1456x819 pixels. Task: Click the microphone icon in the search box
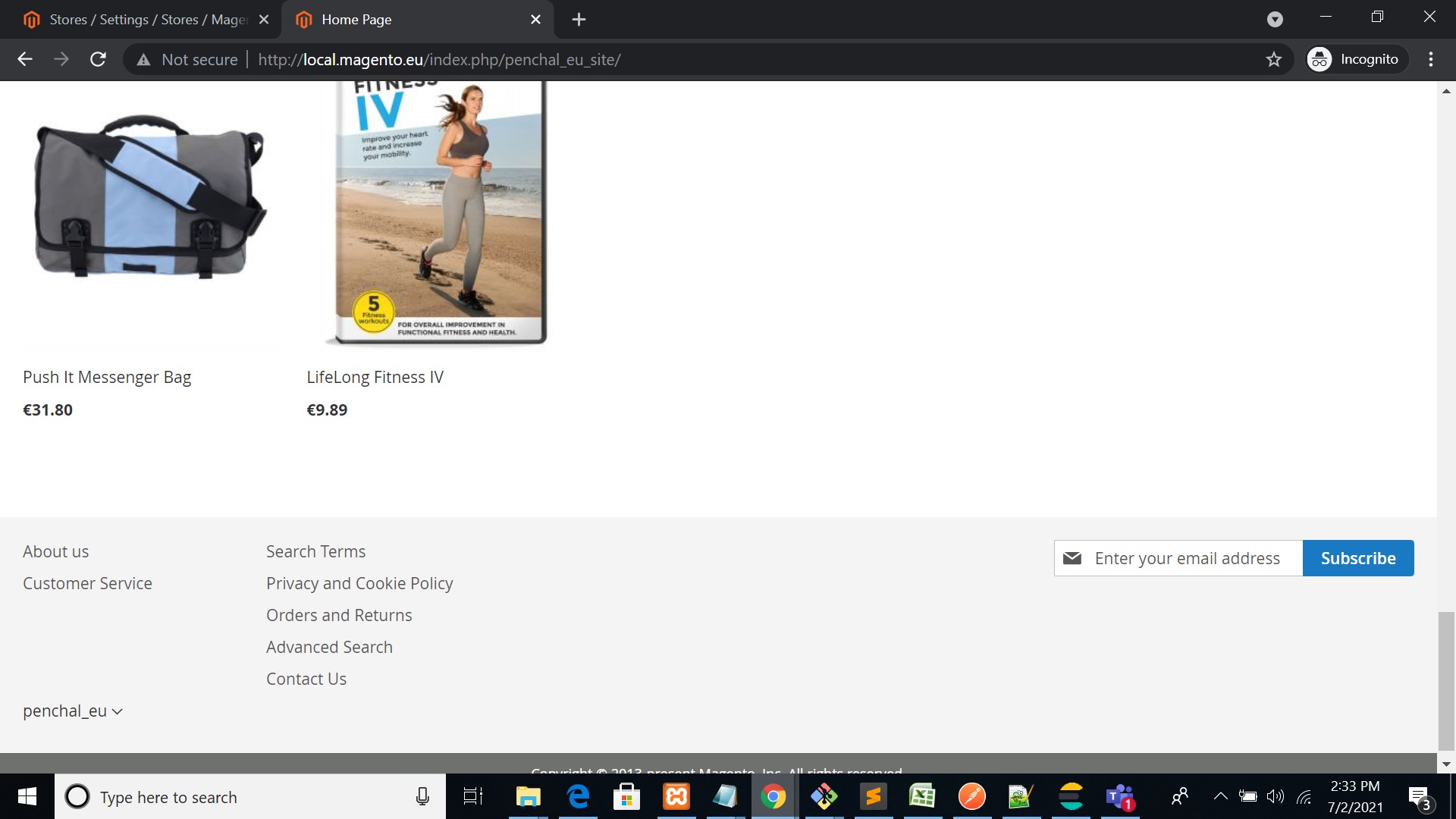[x=422, y=796]
